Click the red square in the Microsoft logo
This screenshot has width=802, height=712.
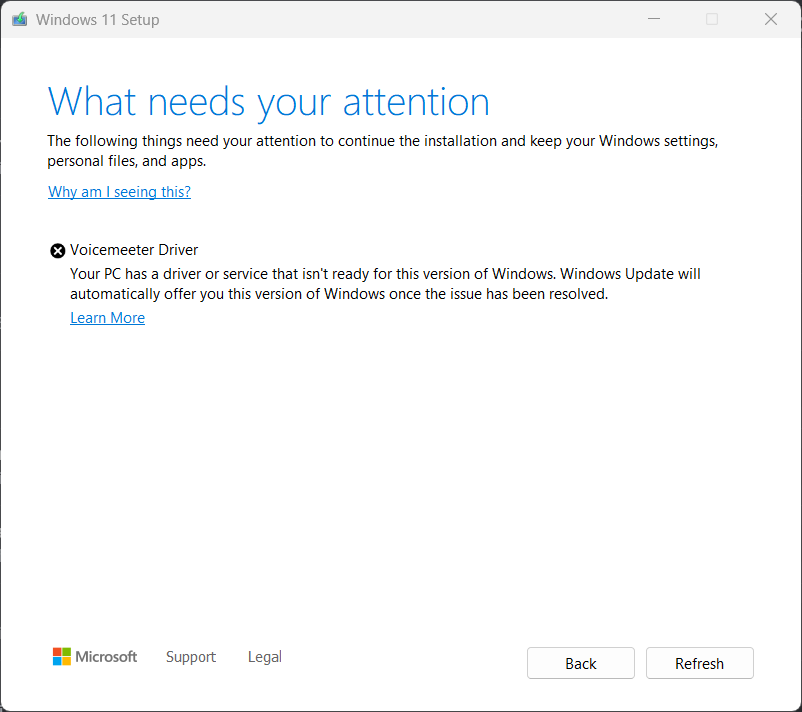[x=57, y=652]
